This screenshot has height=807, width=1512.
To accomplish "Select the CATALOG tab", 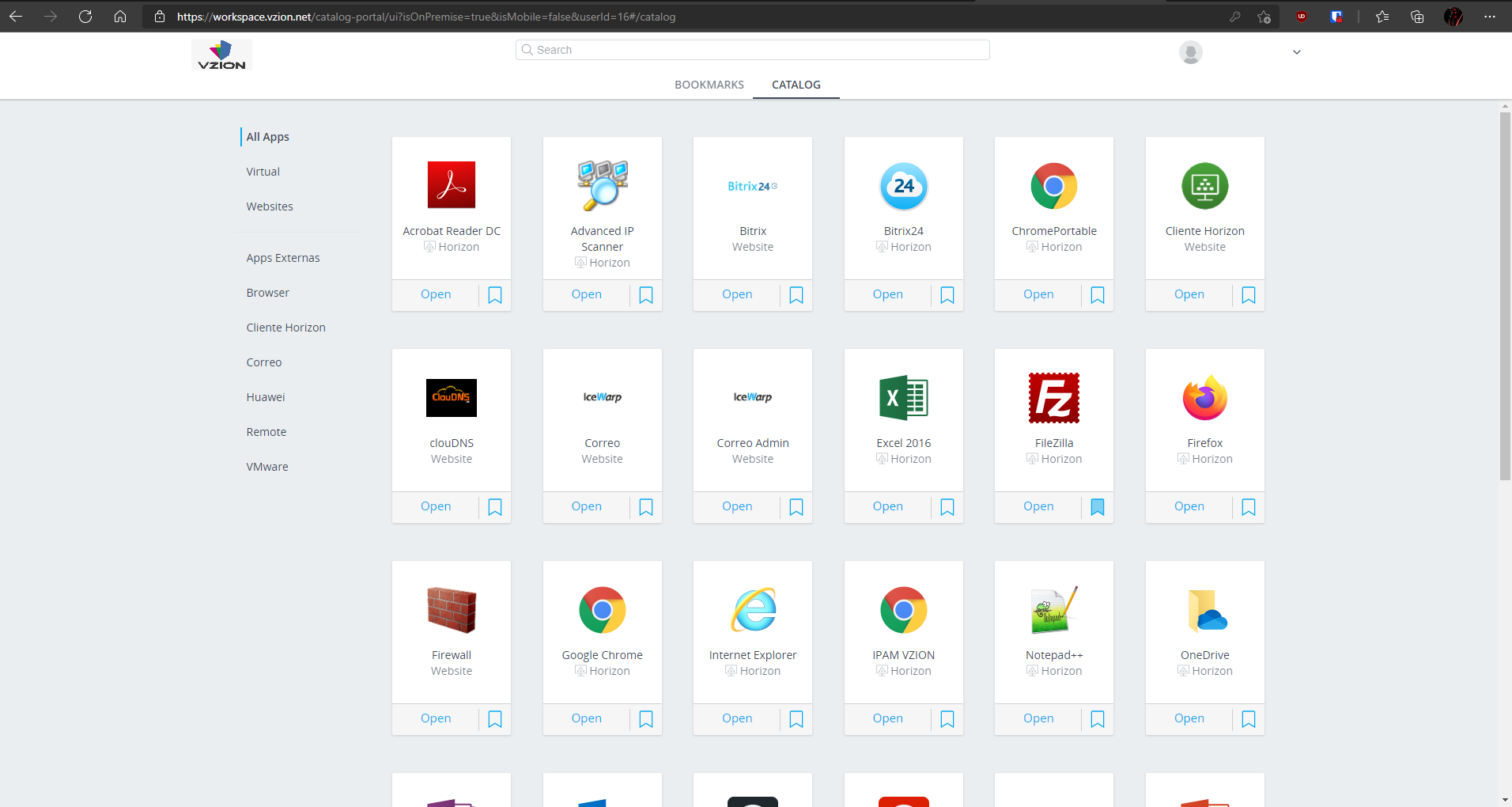I will (x=796, y=85).
